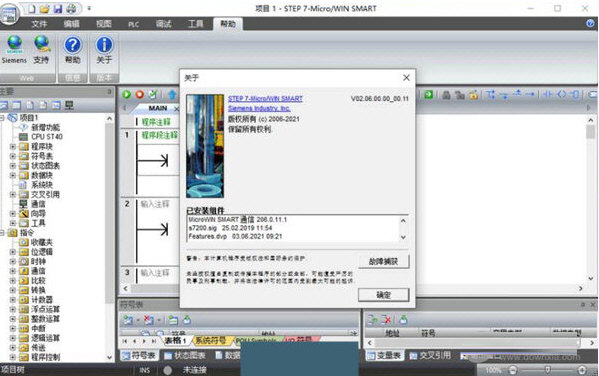Image resolution: width=599 pixels, height=376 pixels.
Task: Click the insert row icon in variable table toolbar
Action: [x=372, y=320]
